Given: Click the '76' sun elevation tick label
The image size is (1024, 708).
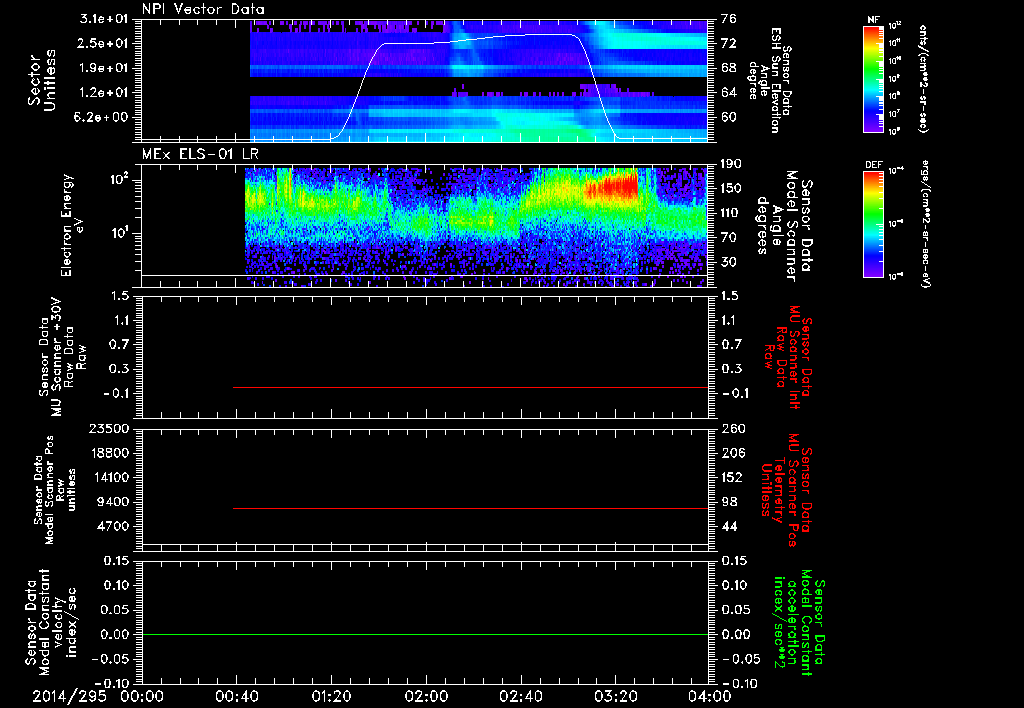Looking at the screenshot, I should tap(729, 19).
